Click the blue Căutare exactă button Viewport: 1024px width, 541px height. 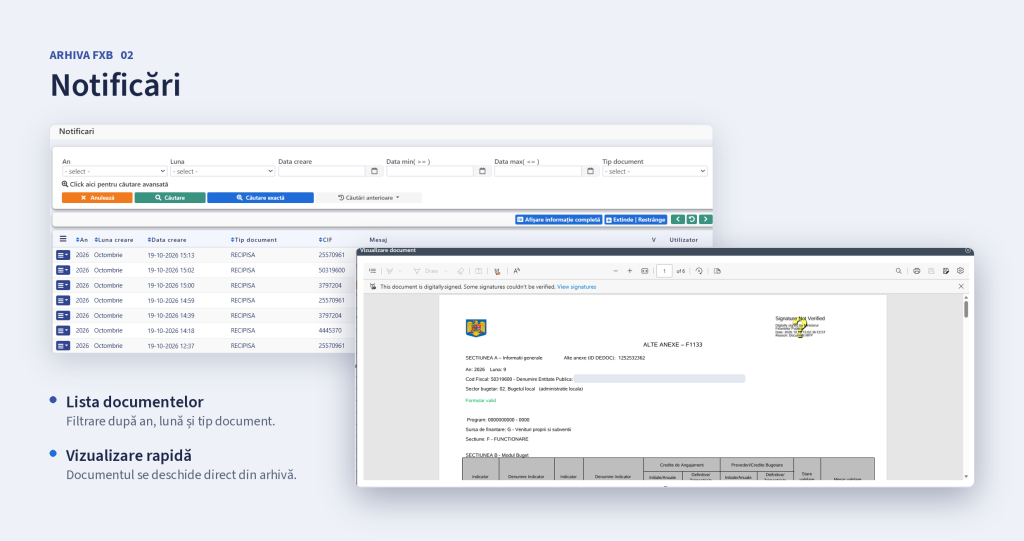point(261,197)
